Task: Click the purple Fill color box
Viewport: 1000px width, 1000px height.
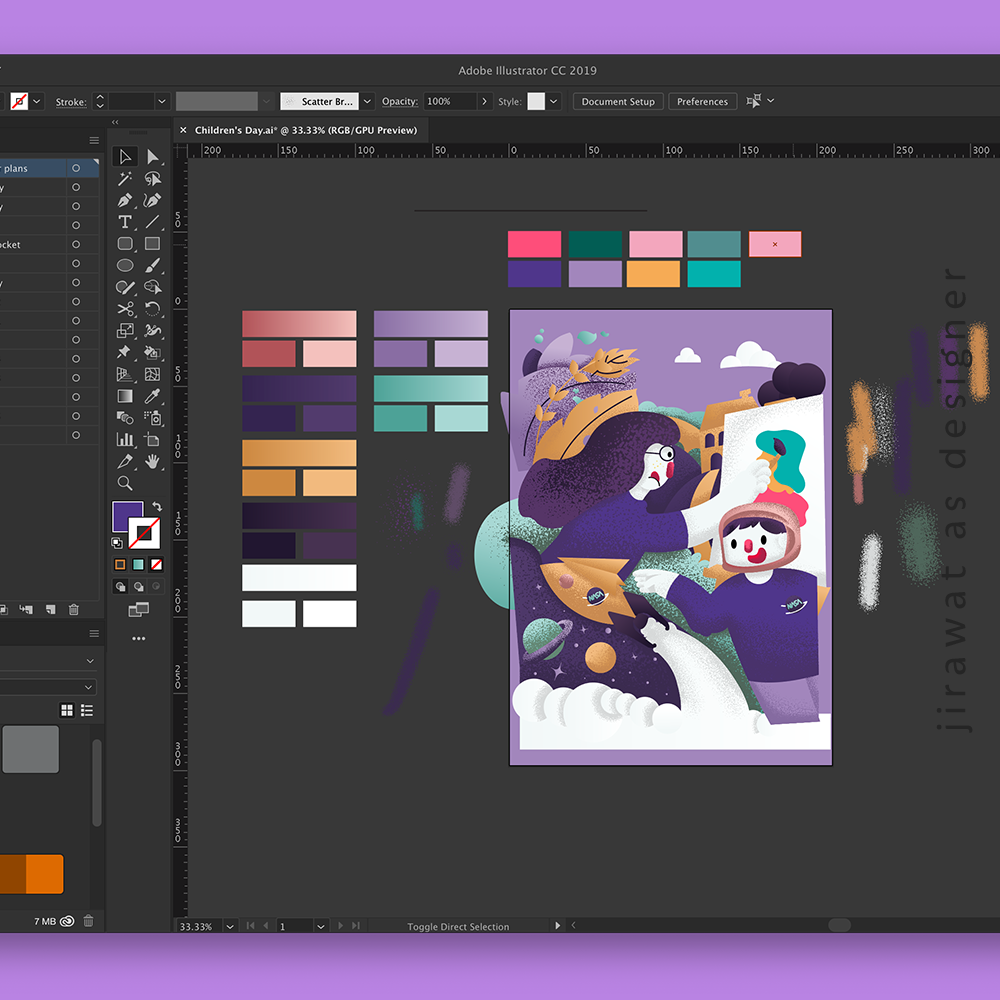Action: pyautogui.click(x=128, y=517)
